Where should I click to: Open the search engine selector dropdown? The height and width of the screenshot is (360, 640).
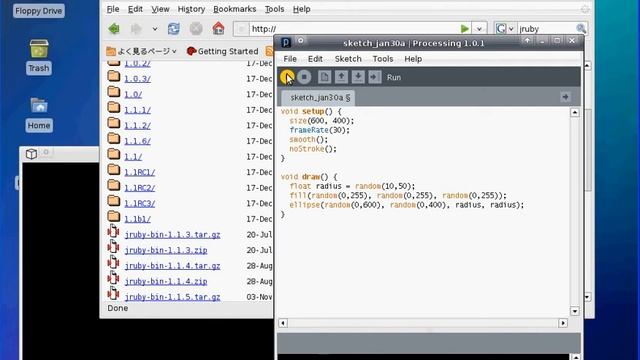(504, 29)
